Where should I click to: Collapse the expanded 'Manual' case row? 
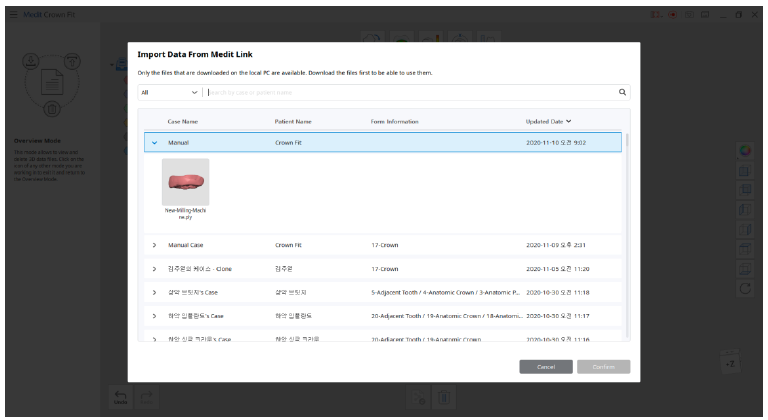click(x=154, y=143)
